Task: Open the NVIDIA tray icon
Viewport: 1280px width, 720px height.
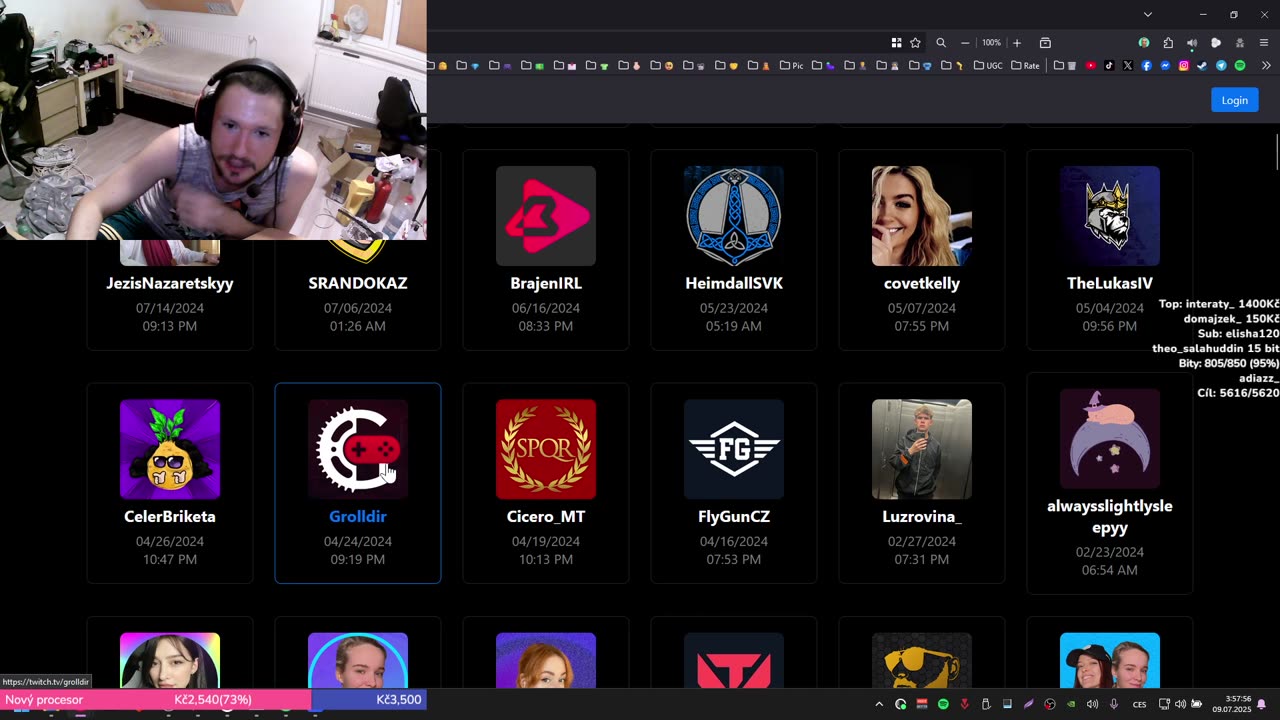Action: [x=1071, y=704]
